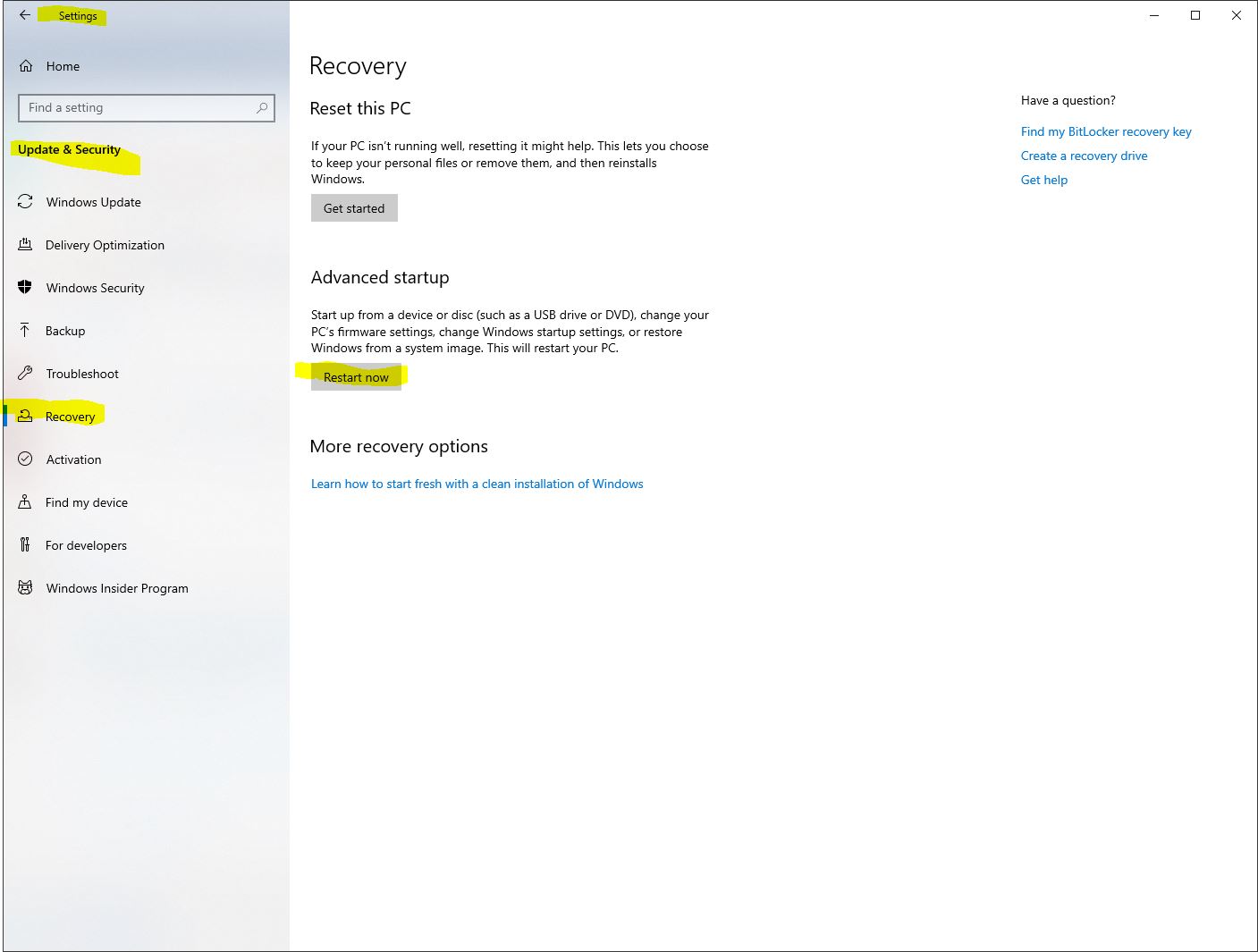Click the Recovery sidebar icon
Screen dimensions: 1258x952
[x=25, y=417]
